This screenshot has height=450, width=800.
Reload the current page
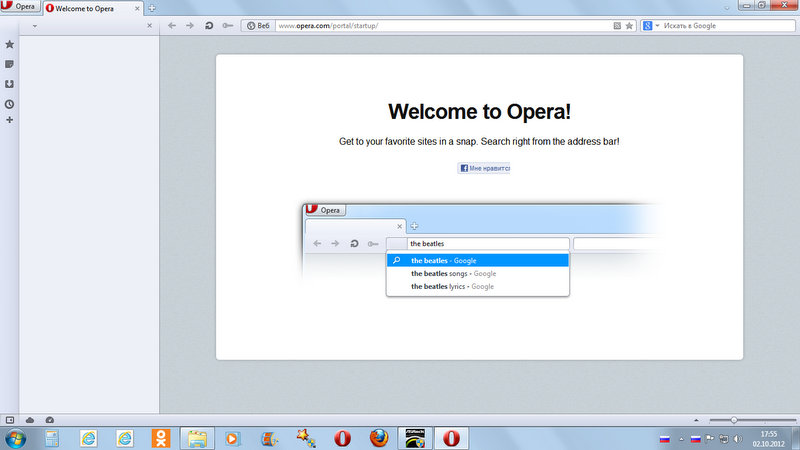209,26
